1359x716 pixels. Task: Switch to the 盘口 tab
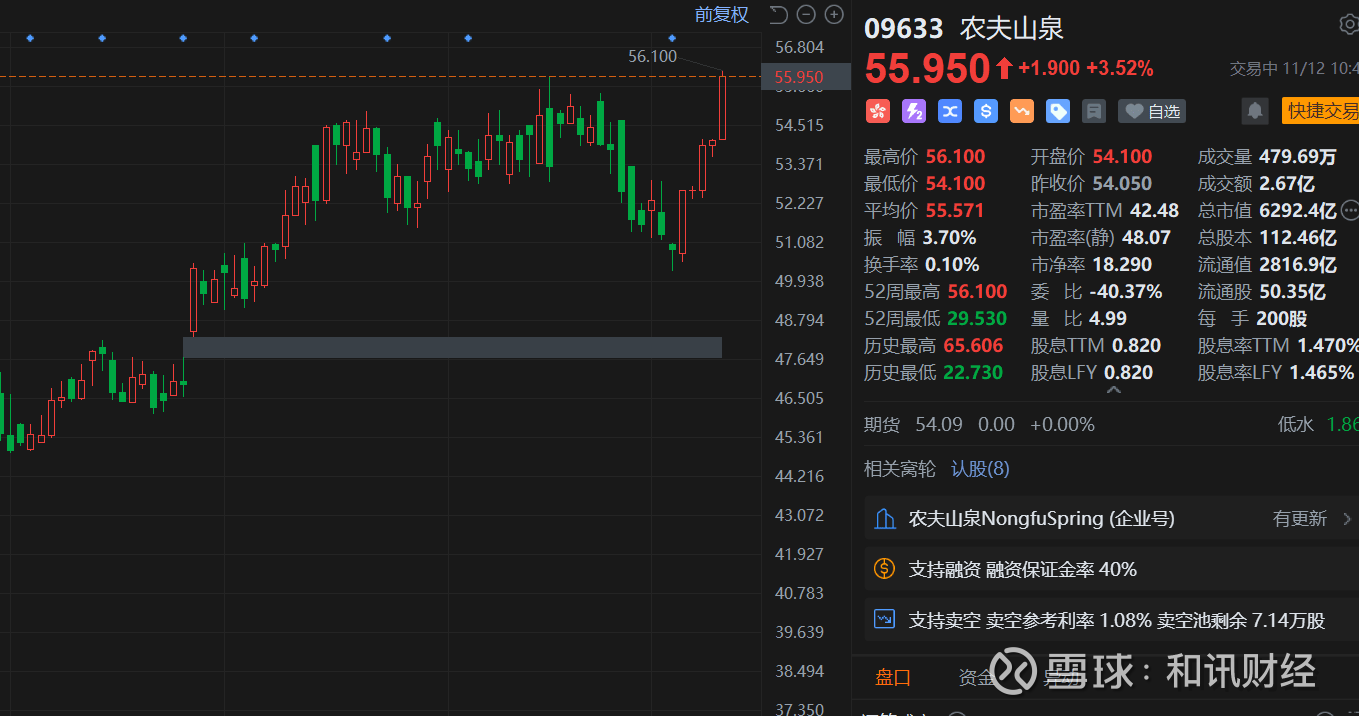(893, 678)
